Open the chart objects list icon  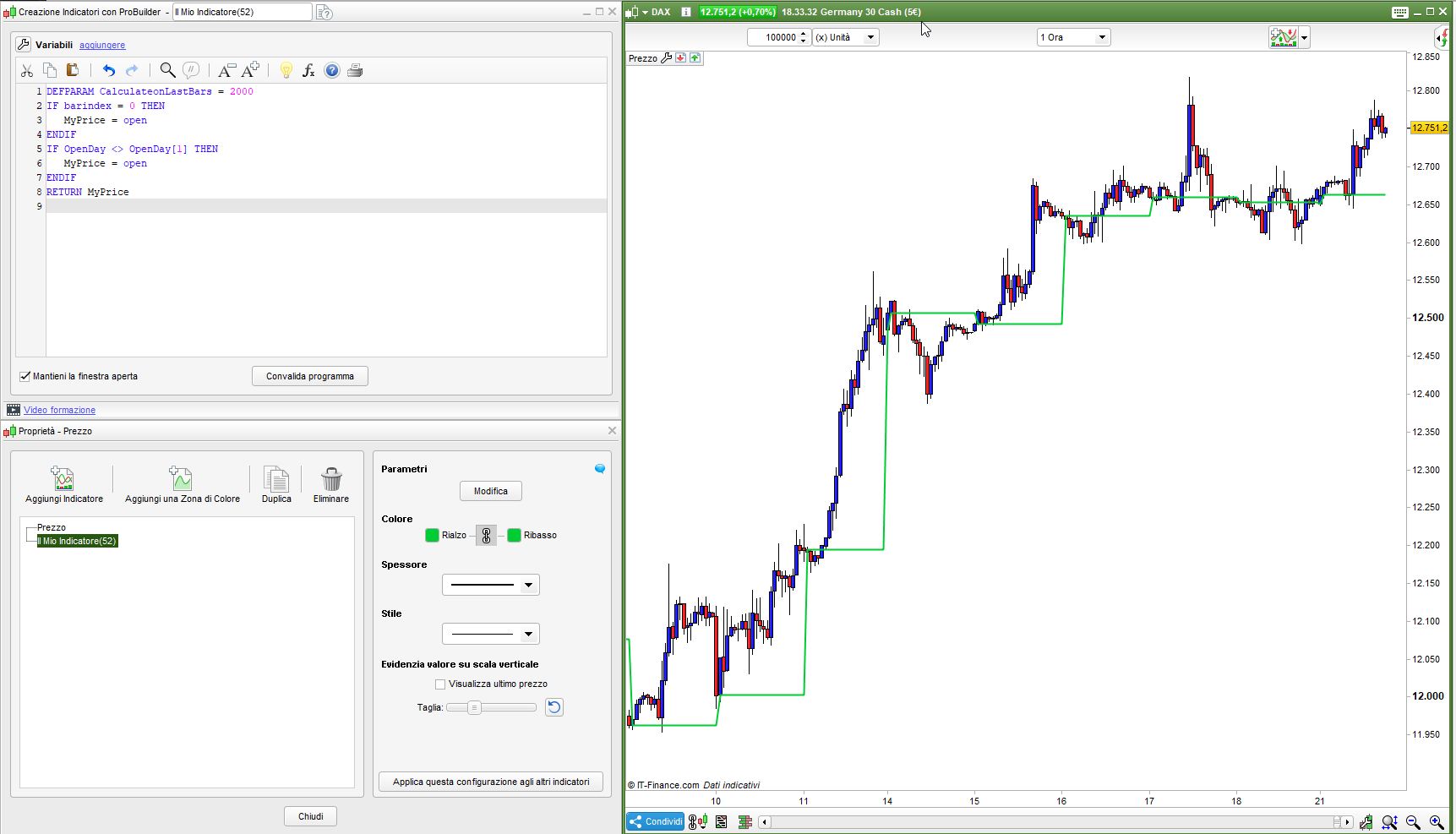pyautogui.click(x=721, y=821)
